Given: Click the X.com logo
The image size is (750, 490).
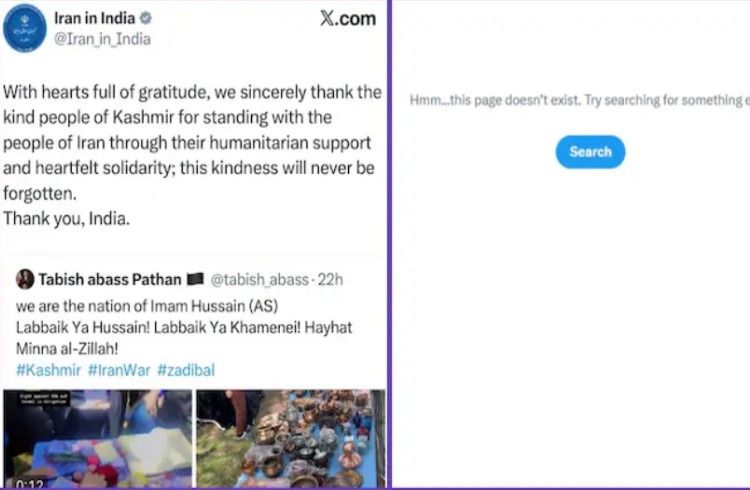Looking at the screenshot, I should click(347, 18).
